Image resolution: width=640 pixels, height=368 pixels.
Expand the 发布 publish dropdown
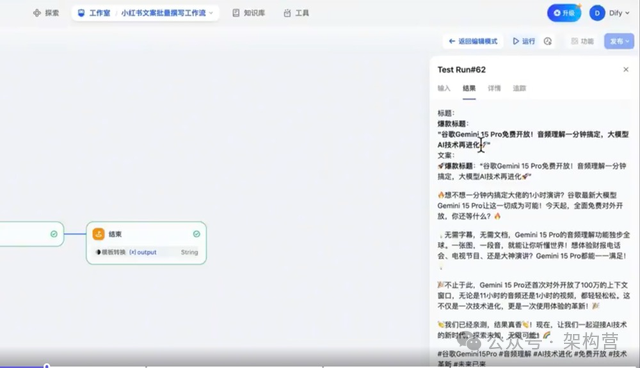[619, 41]
